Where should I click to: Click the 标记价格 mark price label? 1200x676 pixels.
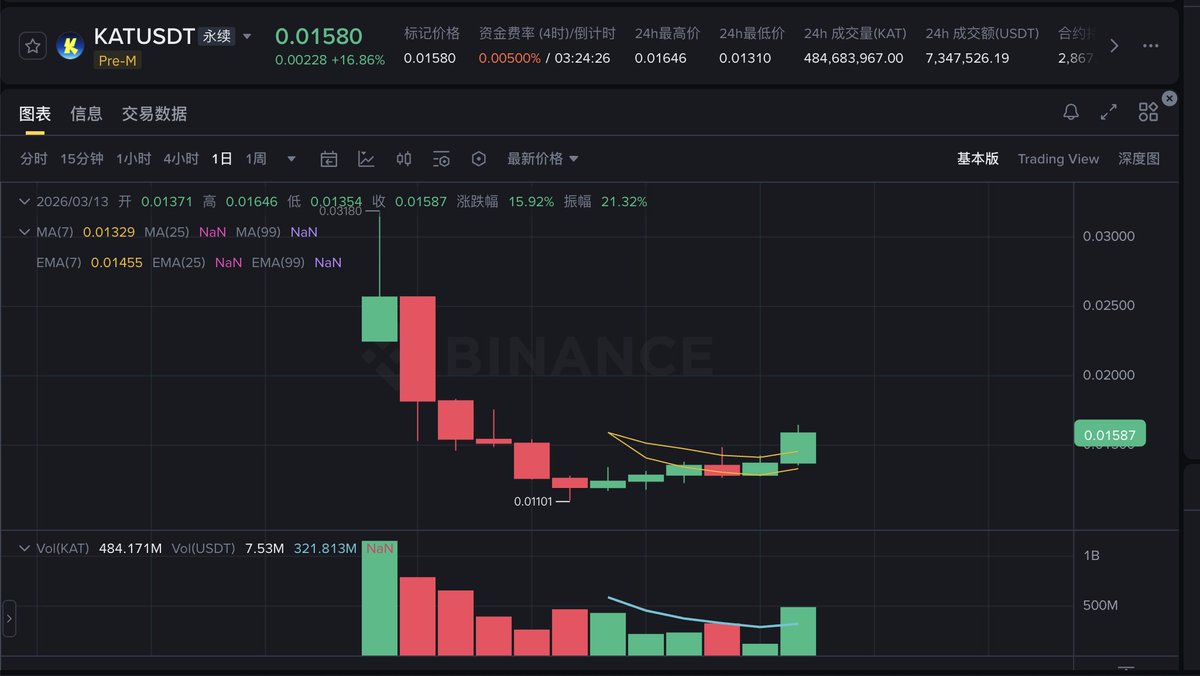coord(432,33)
